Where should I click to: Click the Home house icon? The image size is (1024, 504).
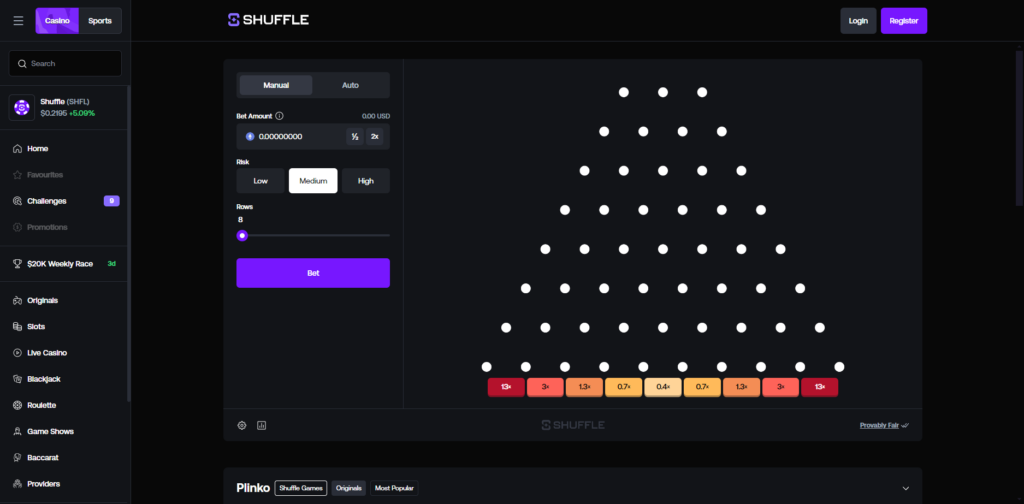click(x=18, y=149)
